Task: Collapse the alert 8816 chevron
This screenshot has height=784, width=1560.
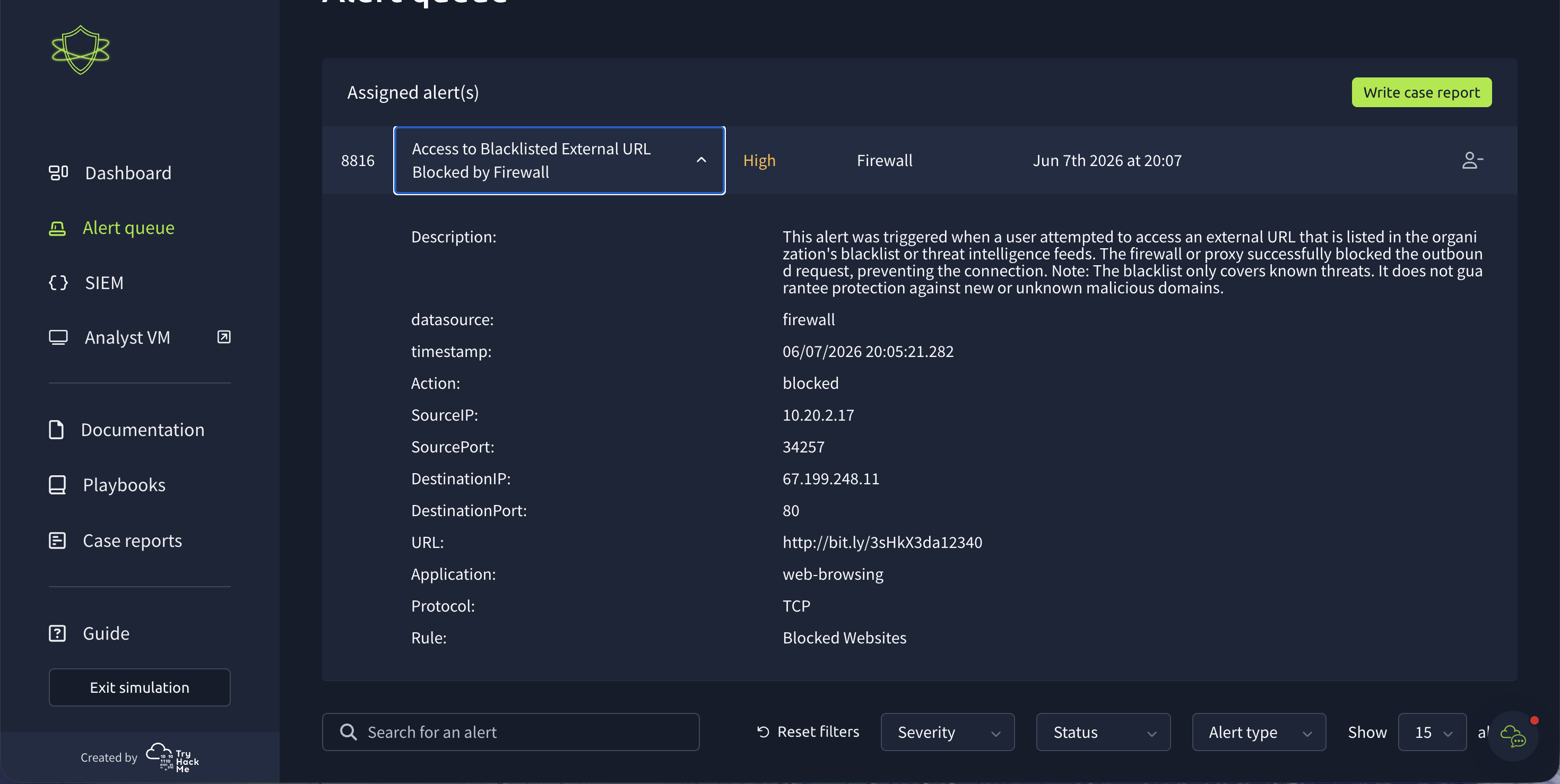Action: pos(701,160)
